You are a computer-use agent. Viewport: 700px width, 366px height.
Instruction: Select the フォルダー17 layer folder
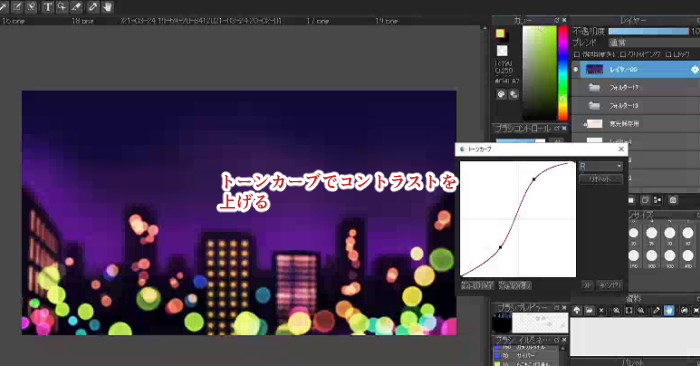636,87
